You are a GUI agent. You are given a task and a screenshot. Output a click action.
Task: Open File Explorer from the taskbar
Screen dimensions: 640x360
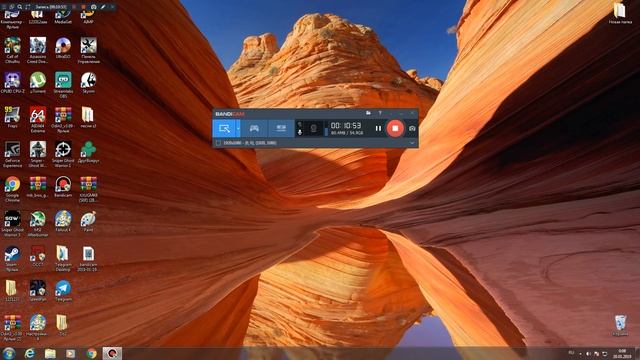50,353
